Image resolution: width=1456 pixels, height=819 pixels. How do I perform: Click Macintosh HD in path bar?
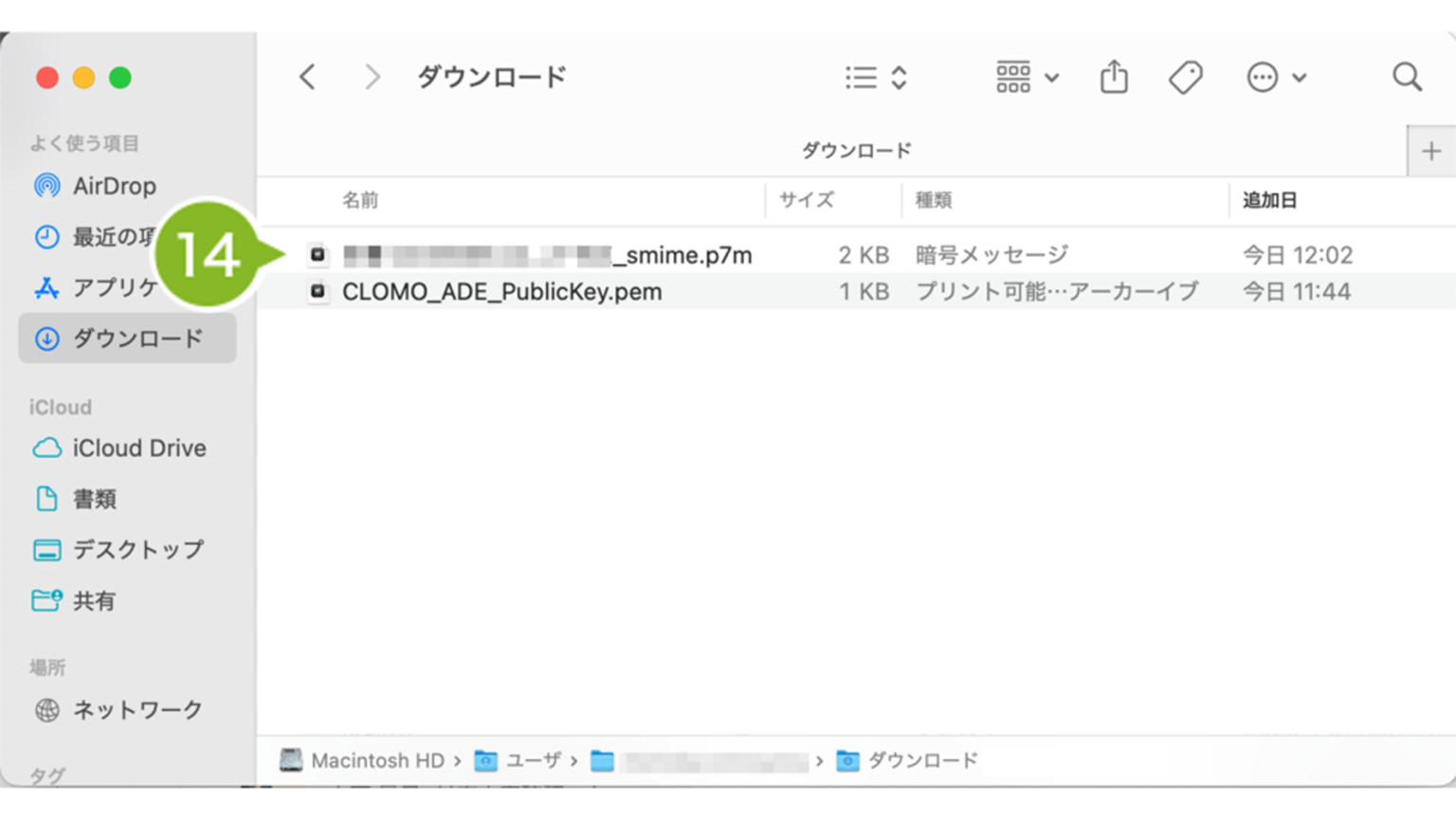[x=376, y=760]
